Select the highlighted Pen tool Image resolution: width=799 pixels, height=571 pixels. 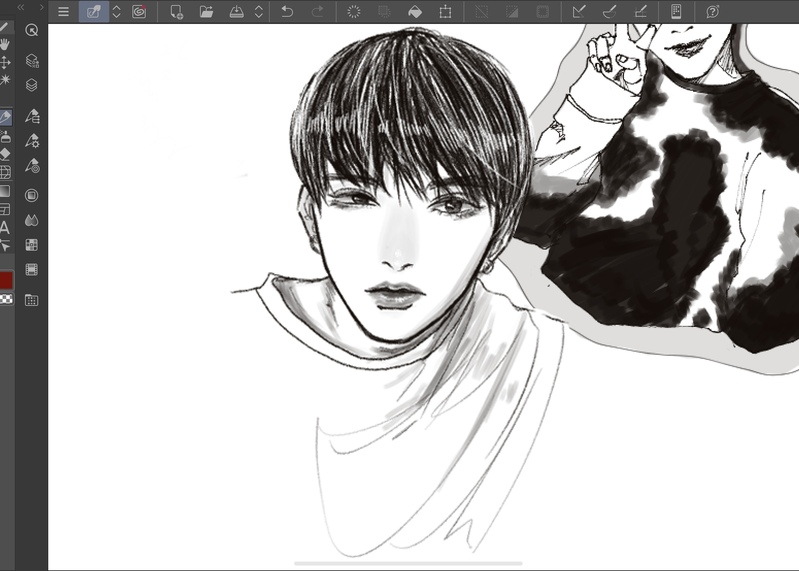6,117
